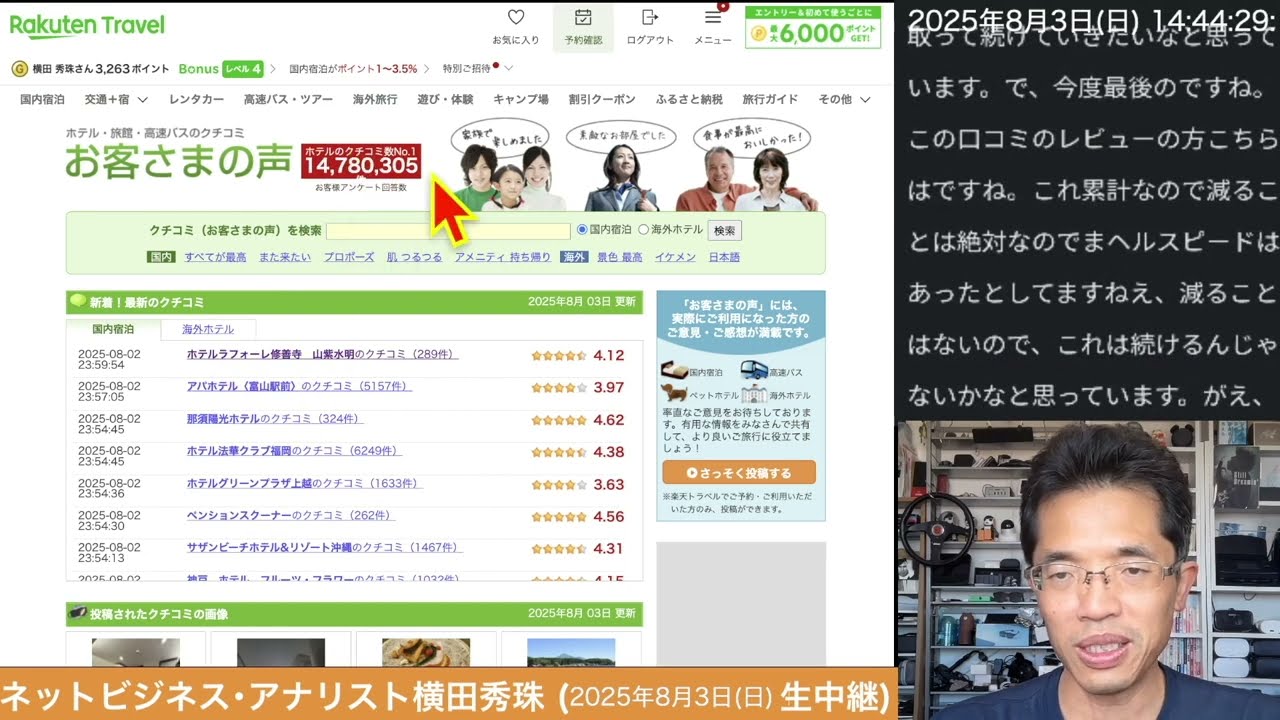This screenshot has width=1280, height=720.
Task: Open the メニュー hamburger icon
Action: tap(713, 18)
